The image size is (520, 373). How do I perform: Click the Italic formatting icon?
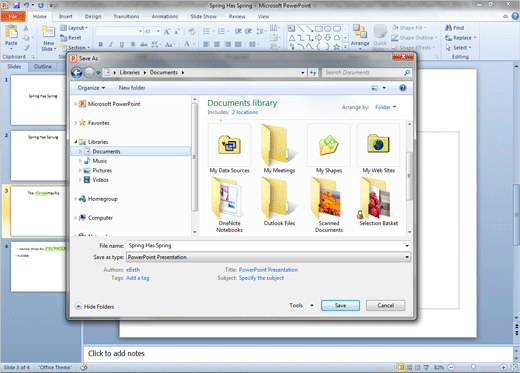point(111,44)
